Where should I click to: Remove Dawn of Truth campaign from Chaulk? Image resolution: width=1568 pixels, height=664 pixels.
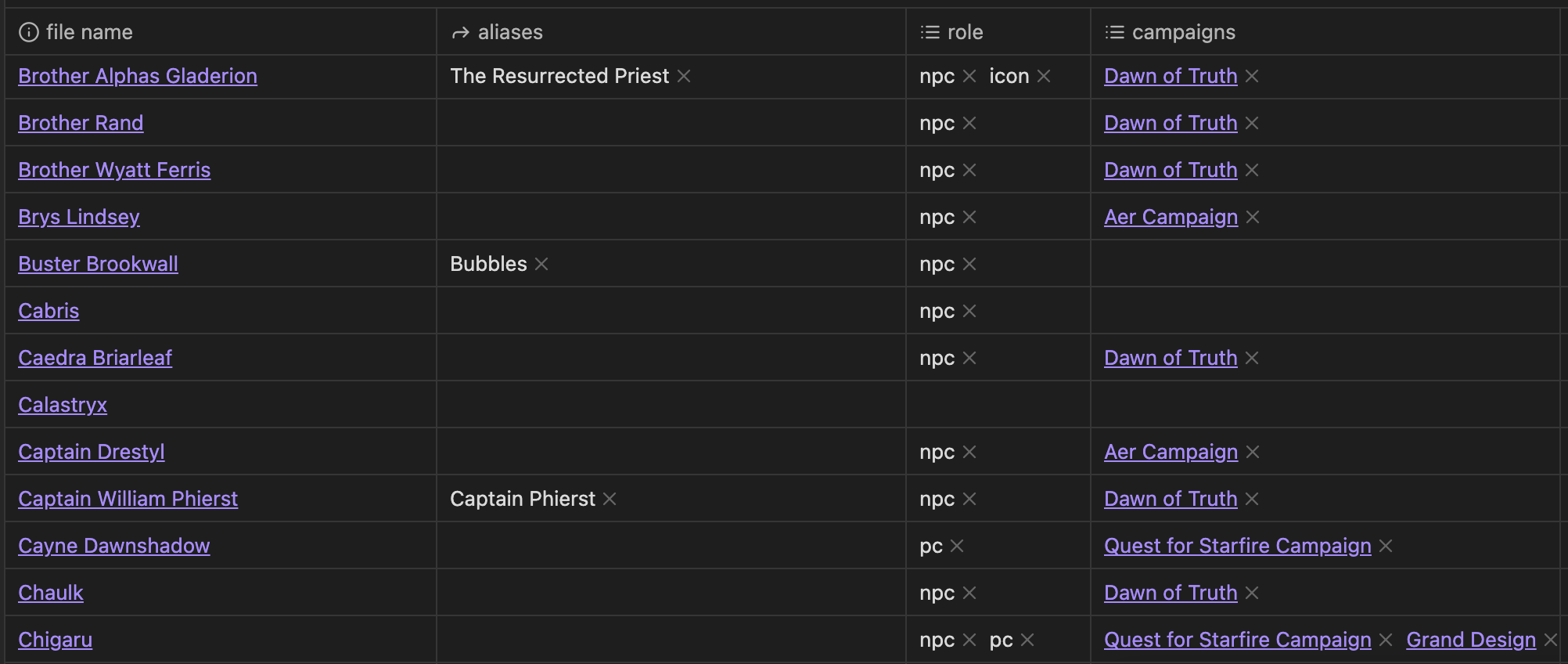pyautogui.click(x=1253, y=593)
